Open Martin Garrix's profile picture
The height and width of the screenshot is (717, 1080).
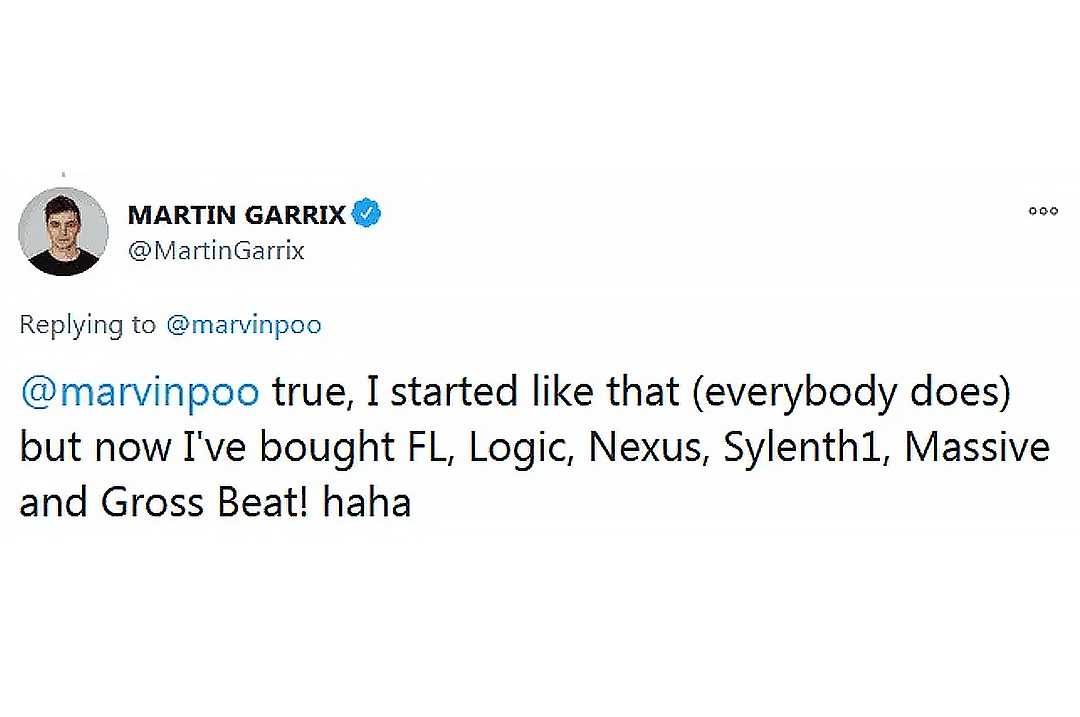click(64, 231)
